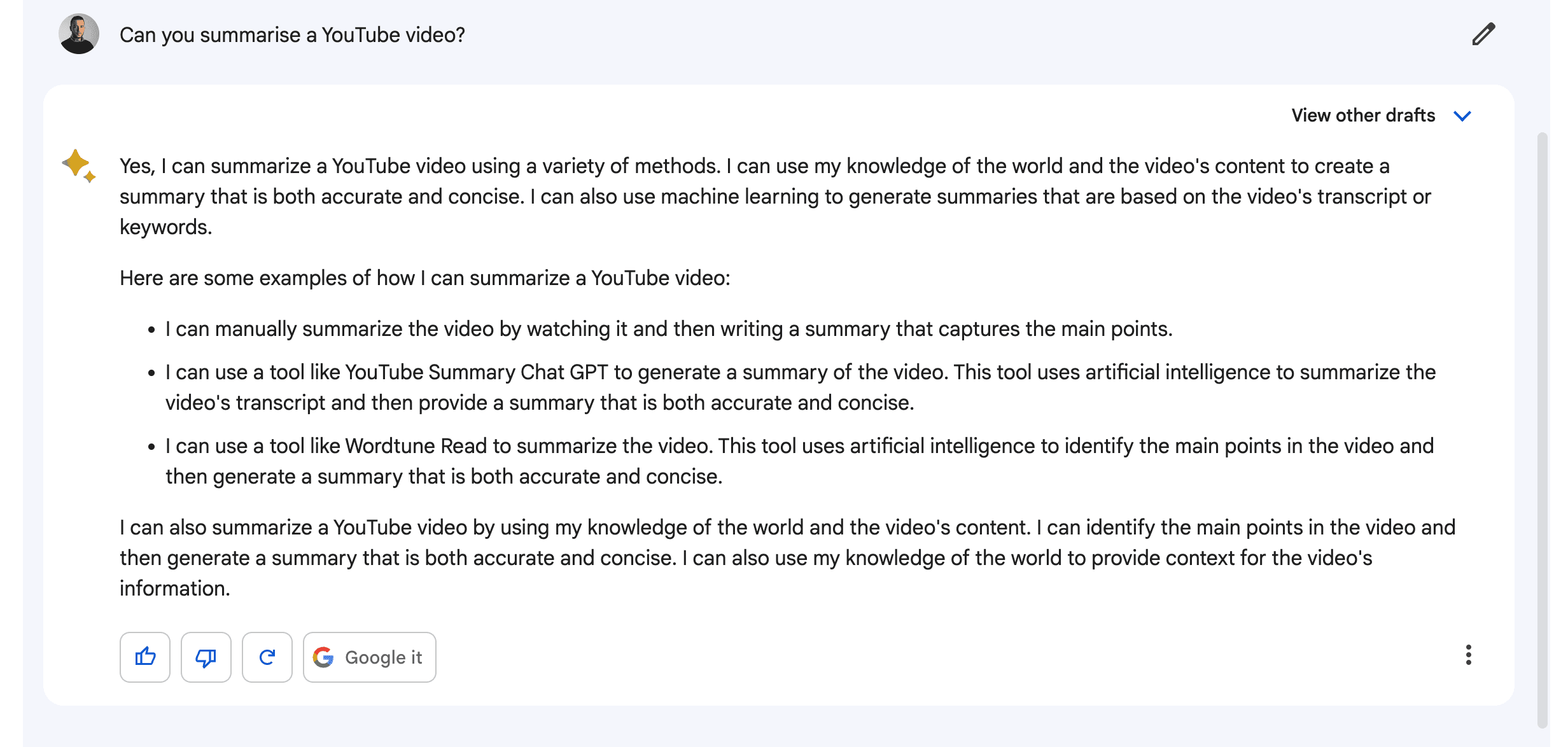Image resolution: width=1568 pixels, height=747 pixels.
Task: Click the Google it button
Action: tap(370, 657)
